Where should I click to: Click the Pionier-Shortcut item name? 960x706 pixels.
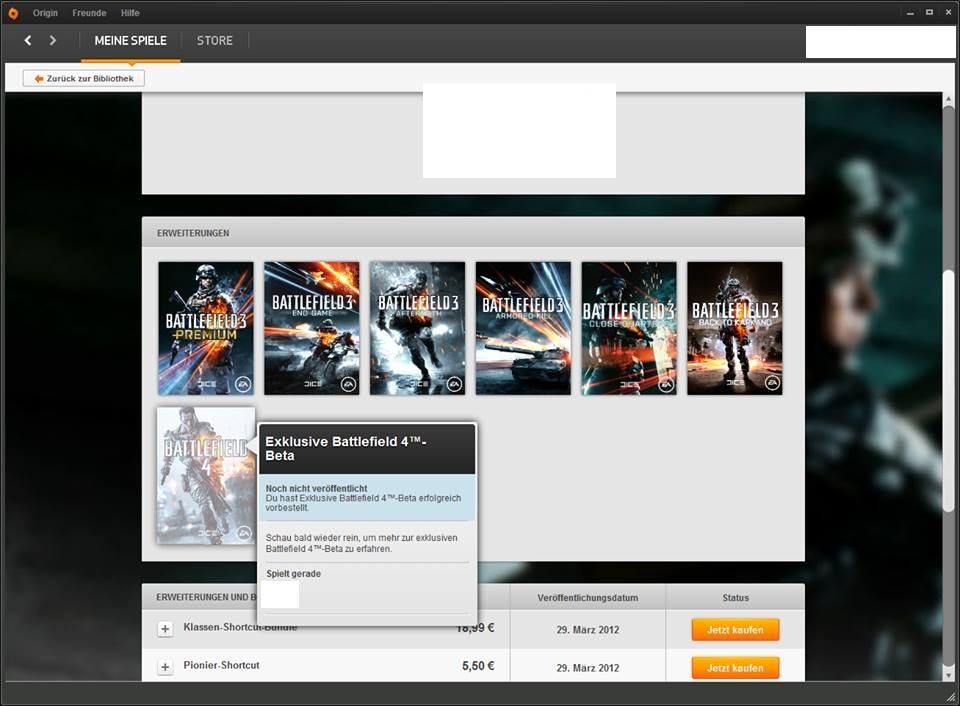click(222, 665)
